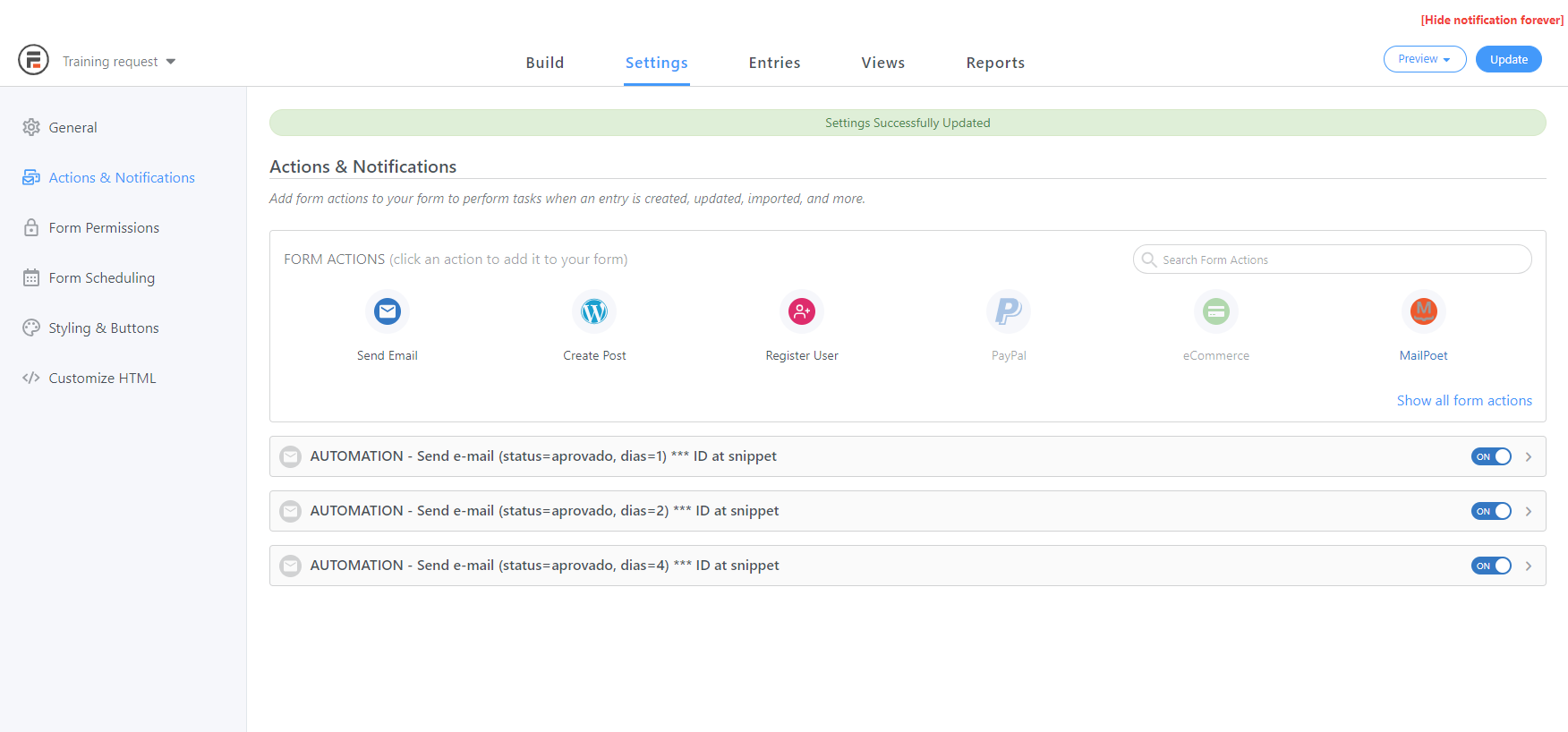Click the Form Scheduling calendar icon
1568x732 pixels.
tap(31, 277)
